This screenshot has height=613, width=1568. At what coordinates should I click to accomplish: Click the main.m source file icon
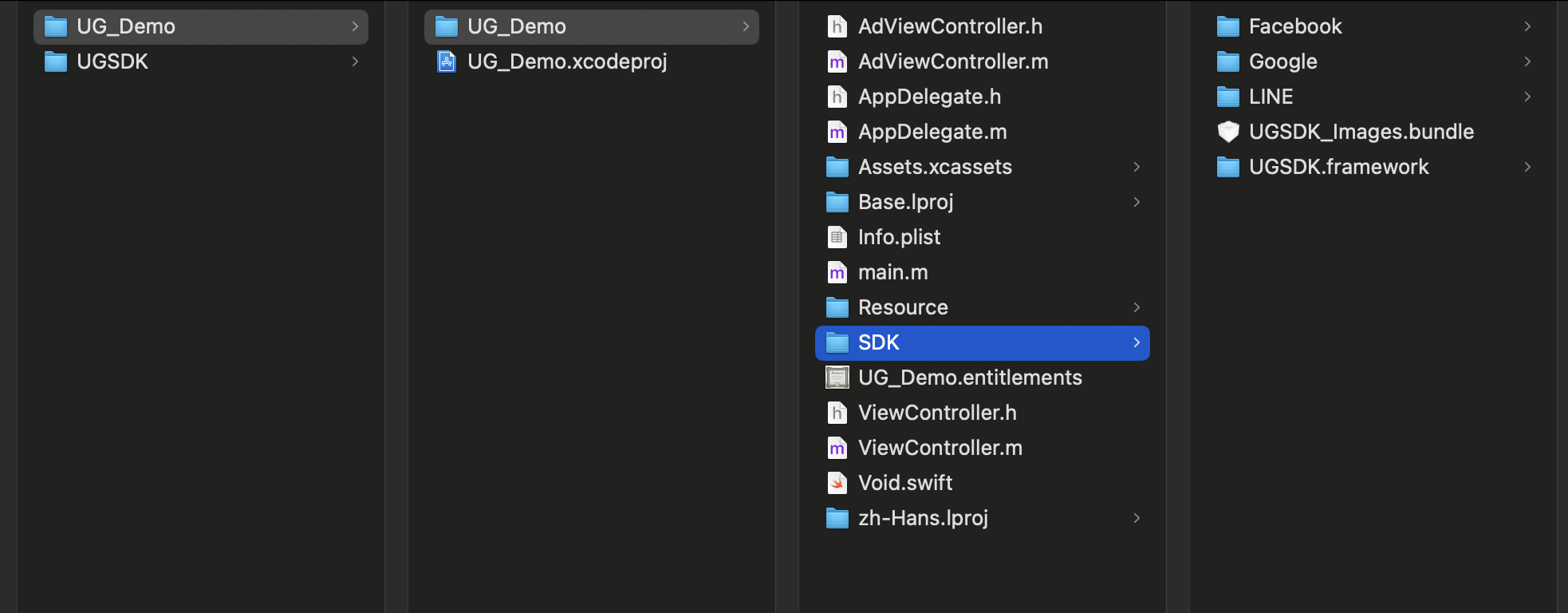pos(837,272)
